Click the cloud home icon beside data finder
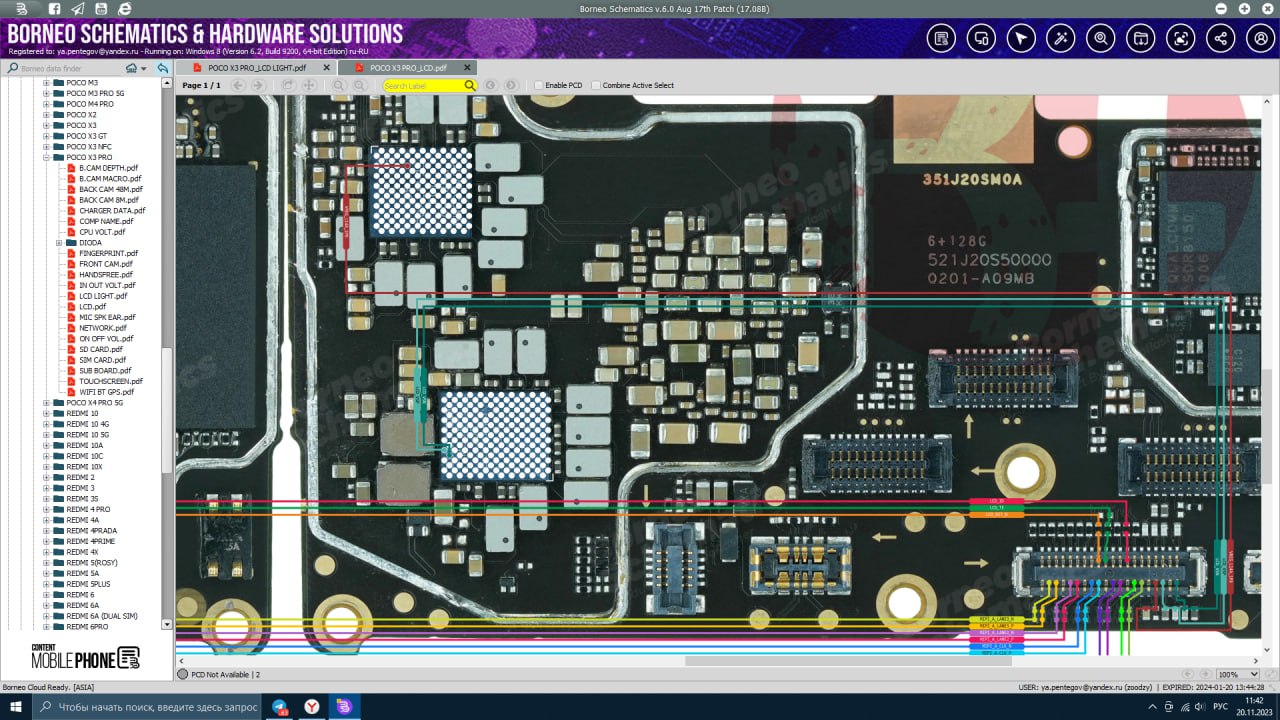 131,68
